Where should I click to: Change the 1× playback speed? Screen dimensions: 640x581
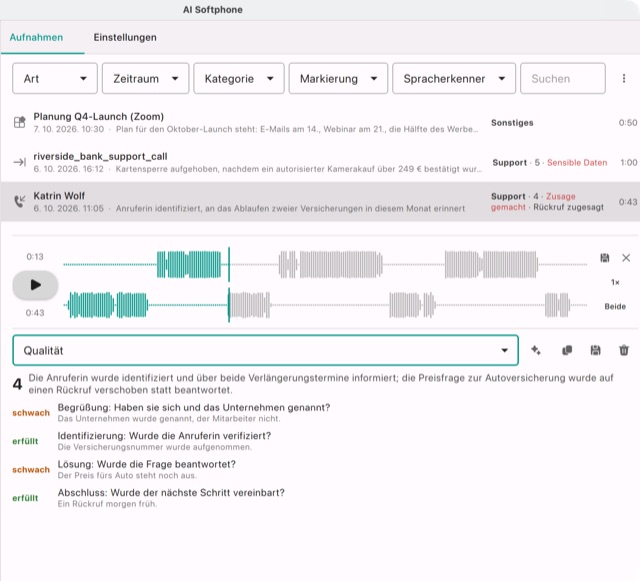point(615,282)
